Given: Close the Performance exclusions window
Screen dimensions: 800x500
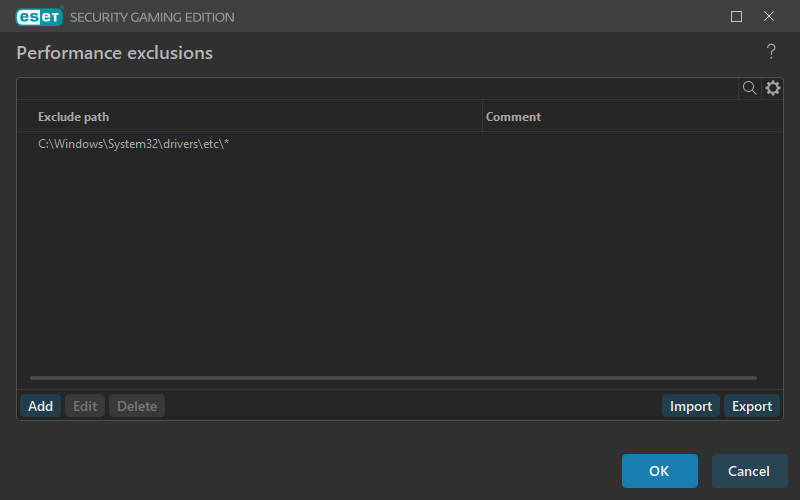Looking at the screenshot, I should [769, 17].
